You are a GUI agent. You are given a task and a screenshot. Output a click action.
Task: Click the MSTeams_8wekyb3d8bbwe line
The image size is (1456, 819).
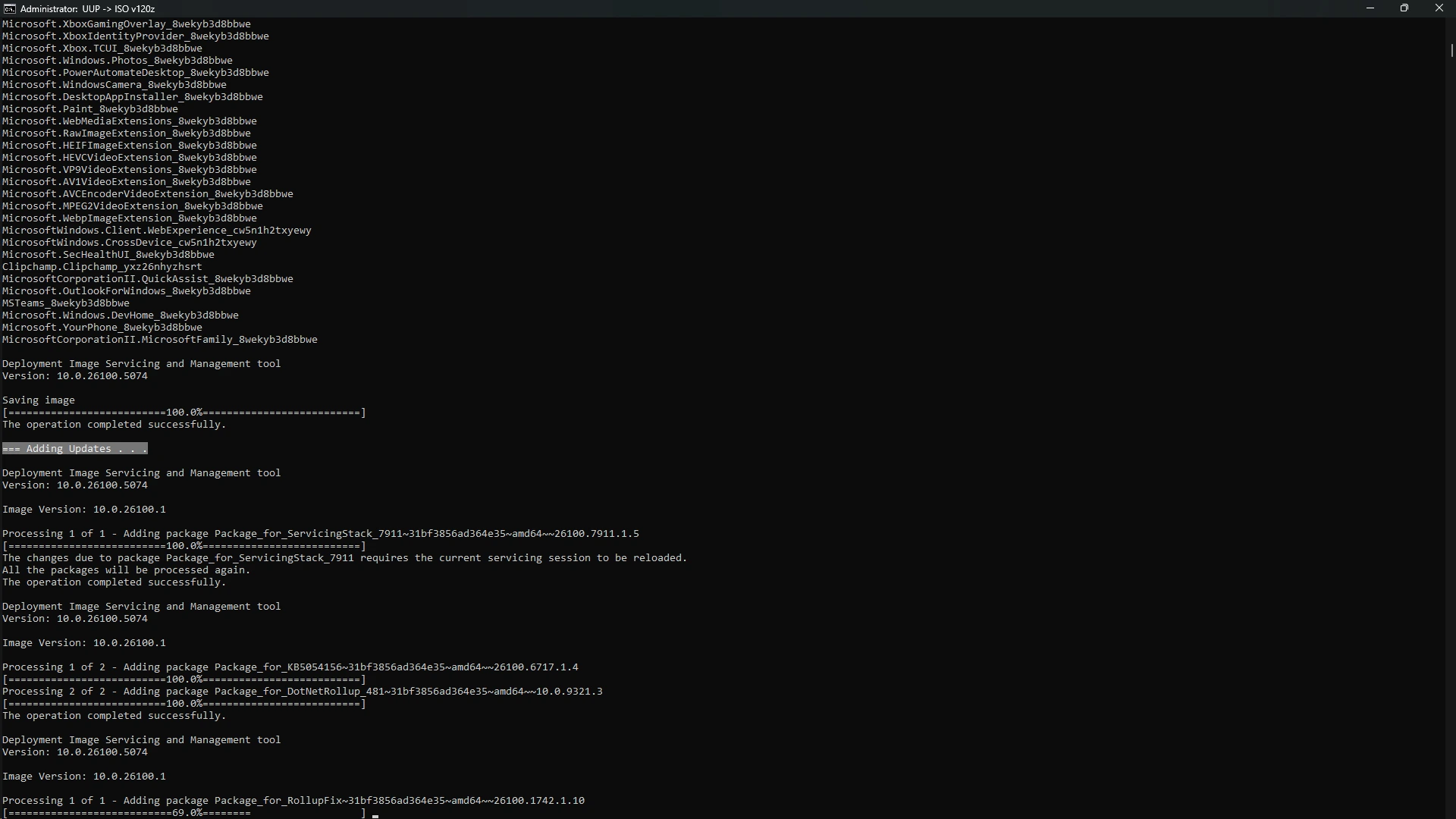coord(66,303)
